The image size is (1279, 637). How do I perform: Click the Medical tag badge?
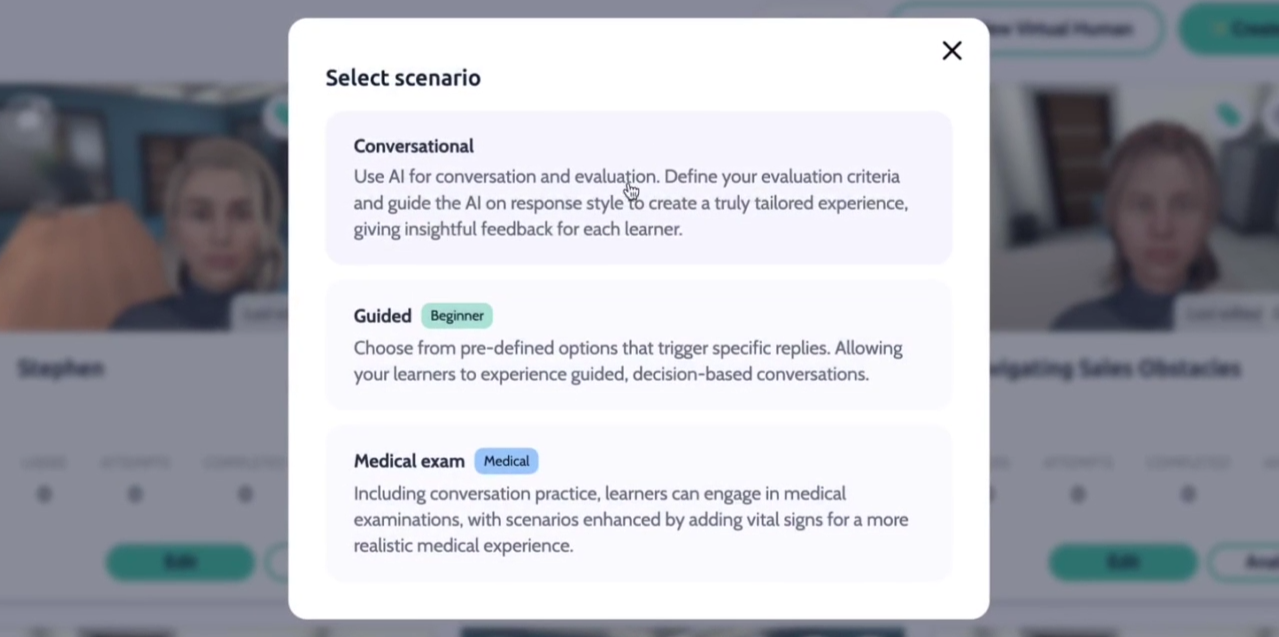pyautogui.click(x=506, y=461)
